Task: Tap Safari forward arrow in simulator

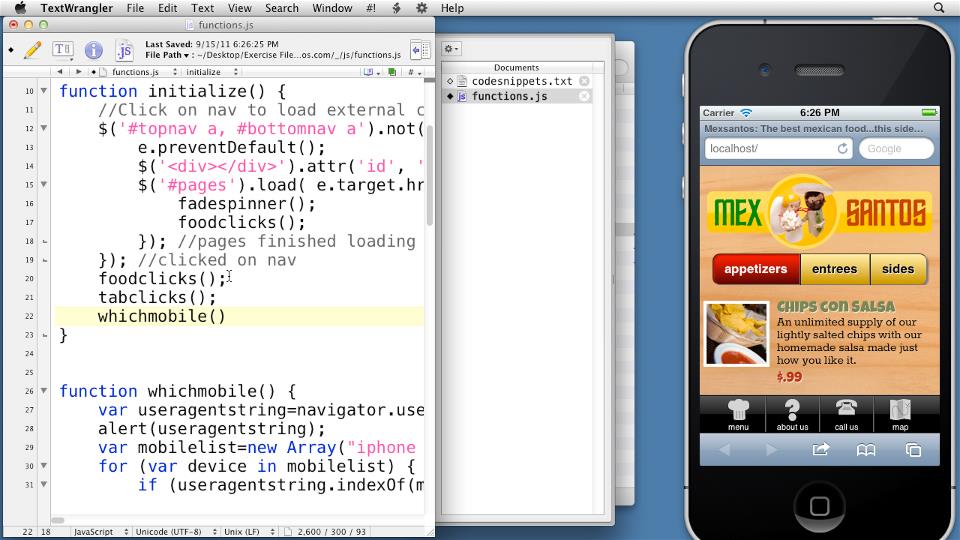Action: (771, 450)
